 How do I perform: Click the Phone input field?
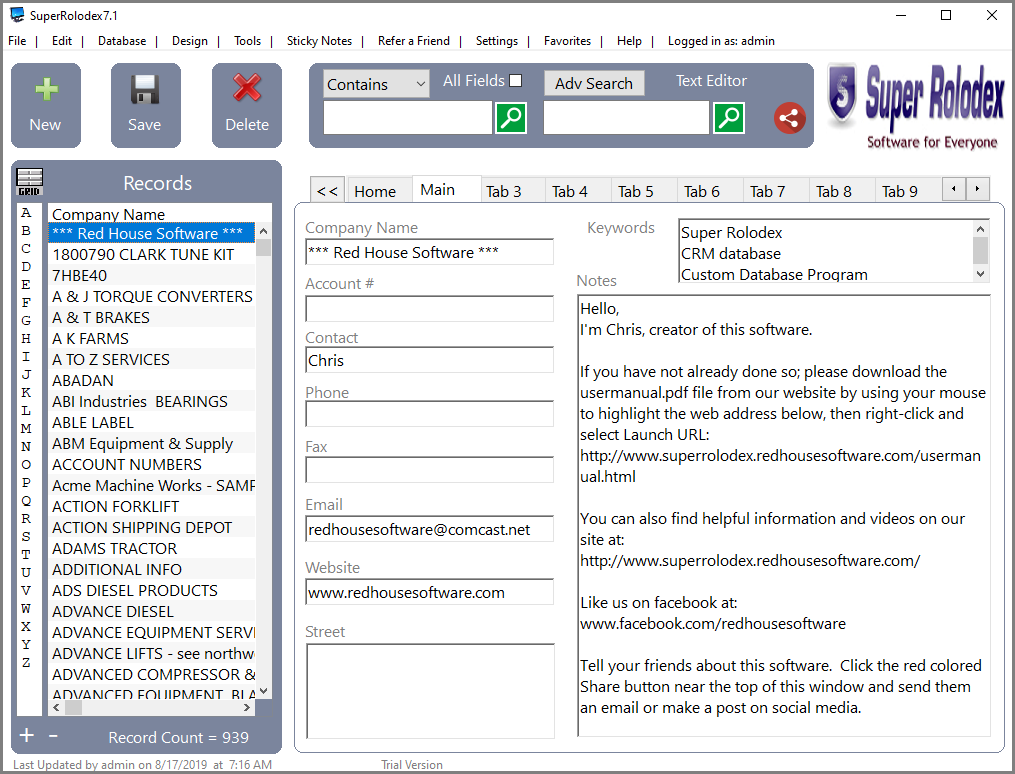coord(429,414)
